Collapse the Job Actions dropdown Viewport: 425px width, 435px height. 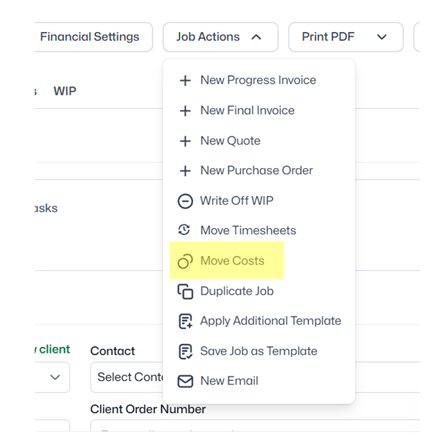220,37
